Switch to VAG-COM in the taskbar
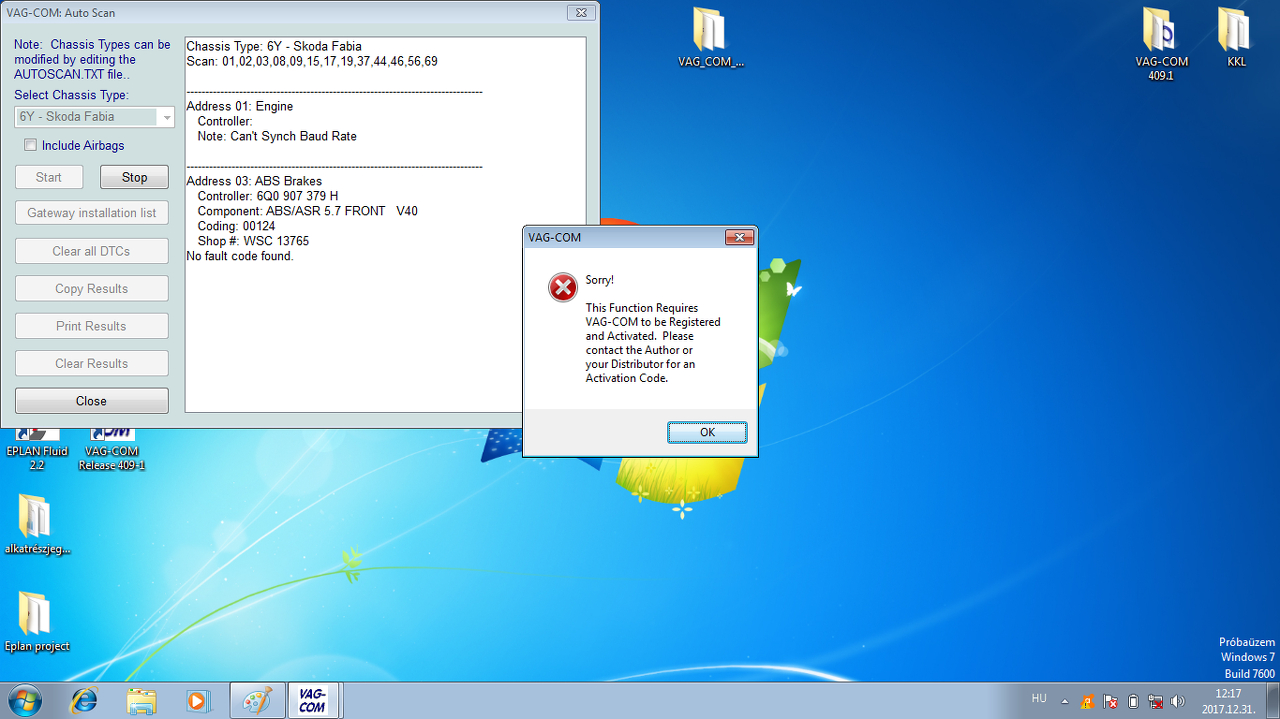This screenshot has height=719, width=1280. coord(314,701)
